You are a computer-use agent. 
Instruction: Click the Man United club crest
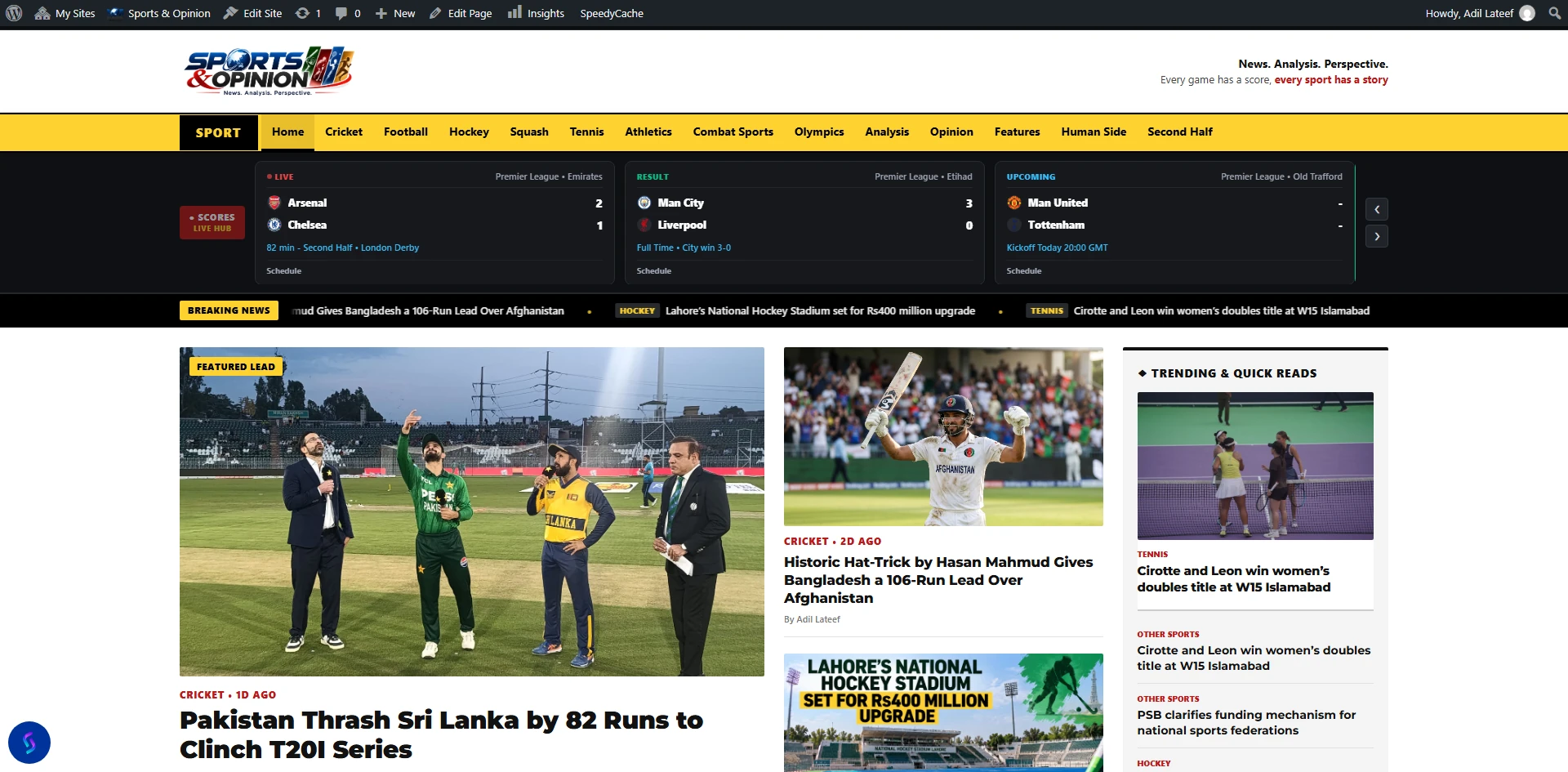click(1014, 203)
